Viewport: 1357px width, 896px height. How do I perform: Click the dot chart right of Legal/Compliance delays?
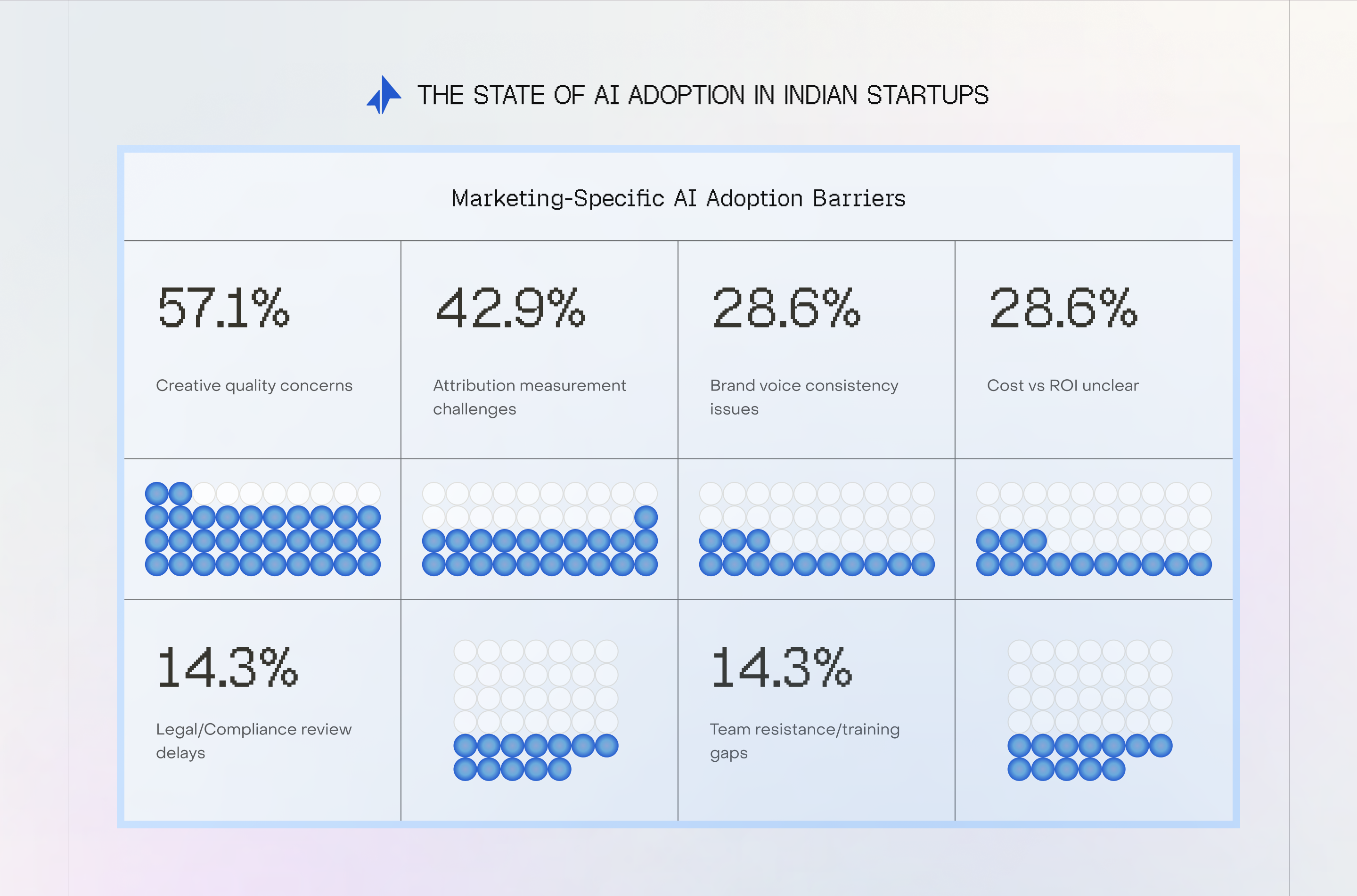coord(536,710)
